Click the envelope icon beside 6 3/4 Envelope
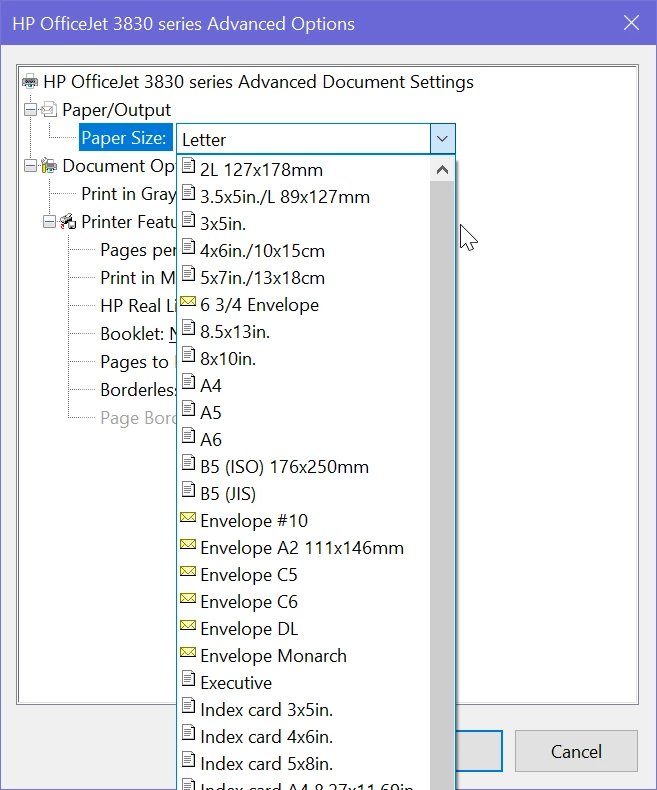 [188, 301]
